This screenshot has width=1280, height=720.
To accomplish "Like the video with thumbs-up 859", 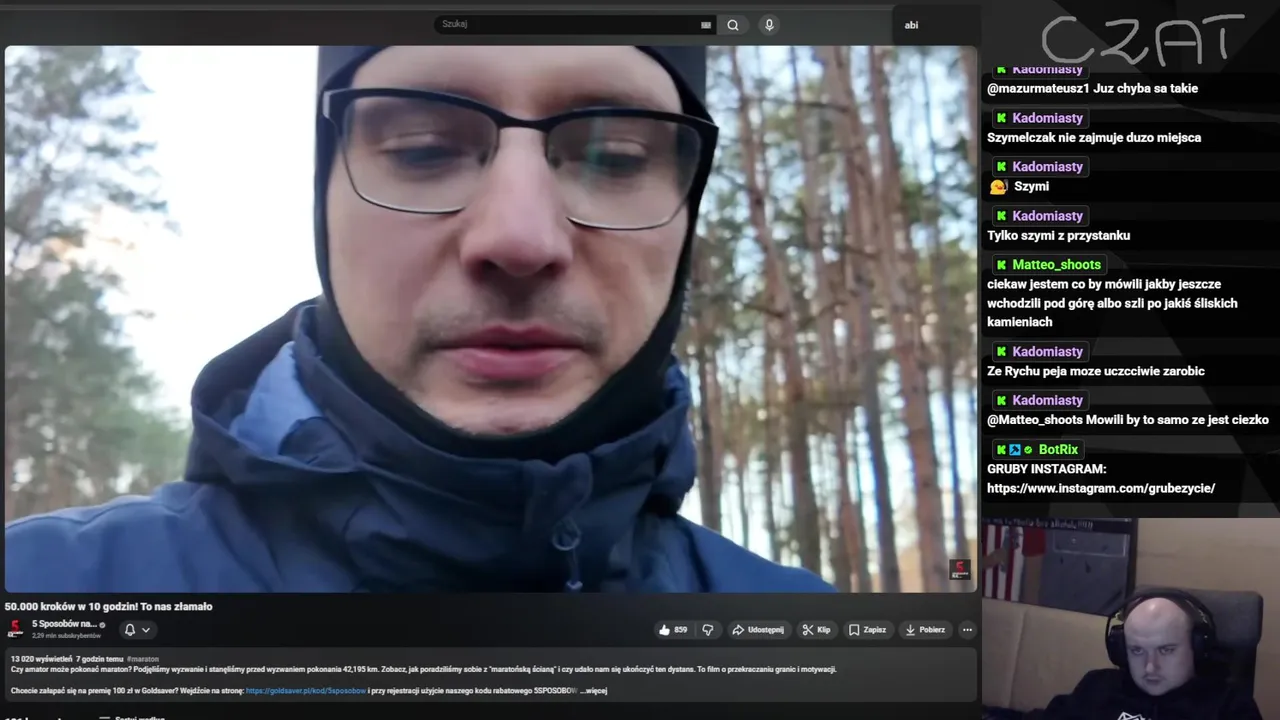I will pos(672,630).
